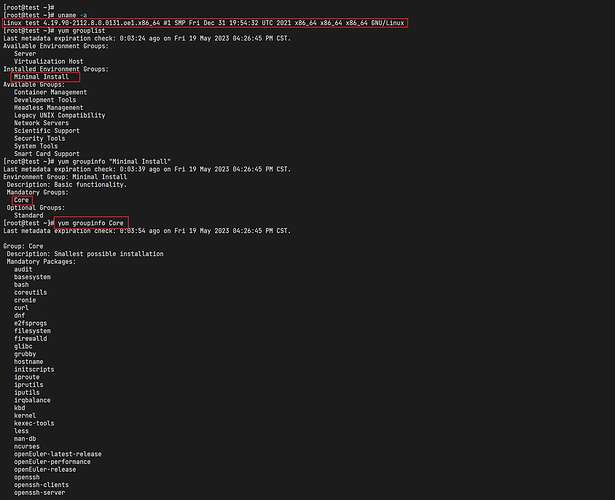The image size is (615, 500).
Task: Select the "Smart Card Support" group entry
Action: pyautogui.click(x=48, y=153)
